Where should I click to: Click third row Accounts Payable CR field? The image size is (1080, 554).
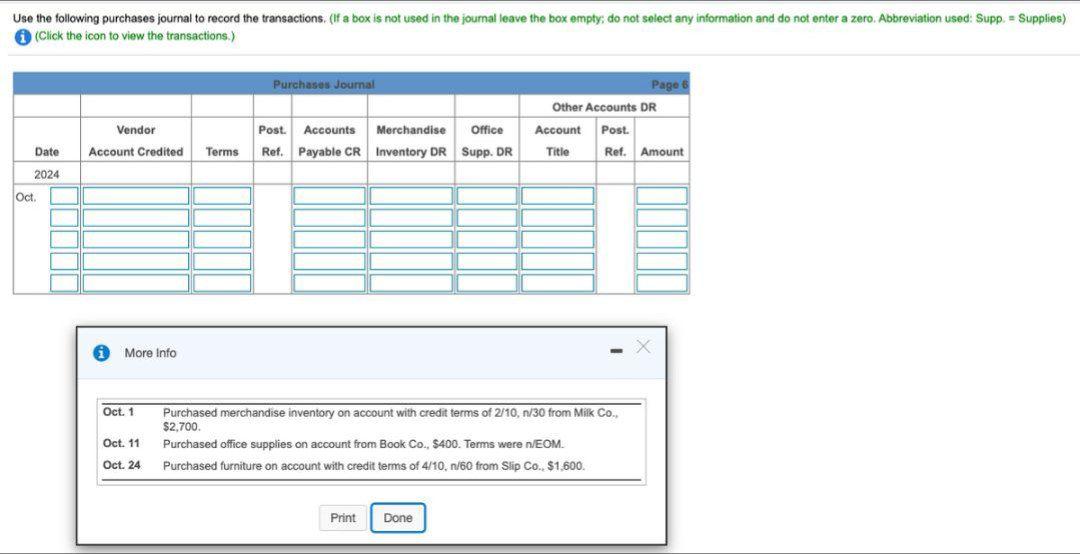[329, 239]
